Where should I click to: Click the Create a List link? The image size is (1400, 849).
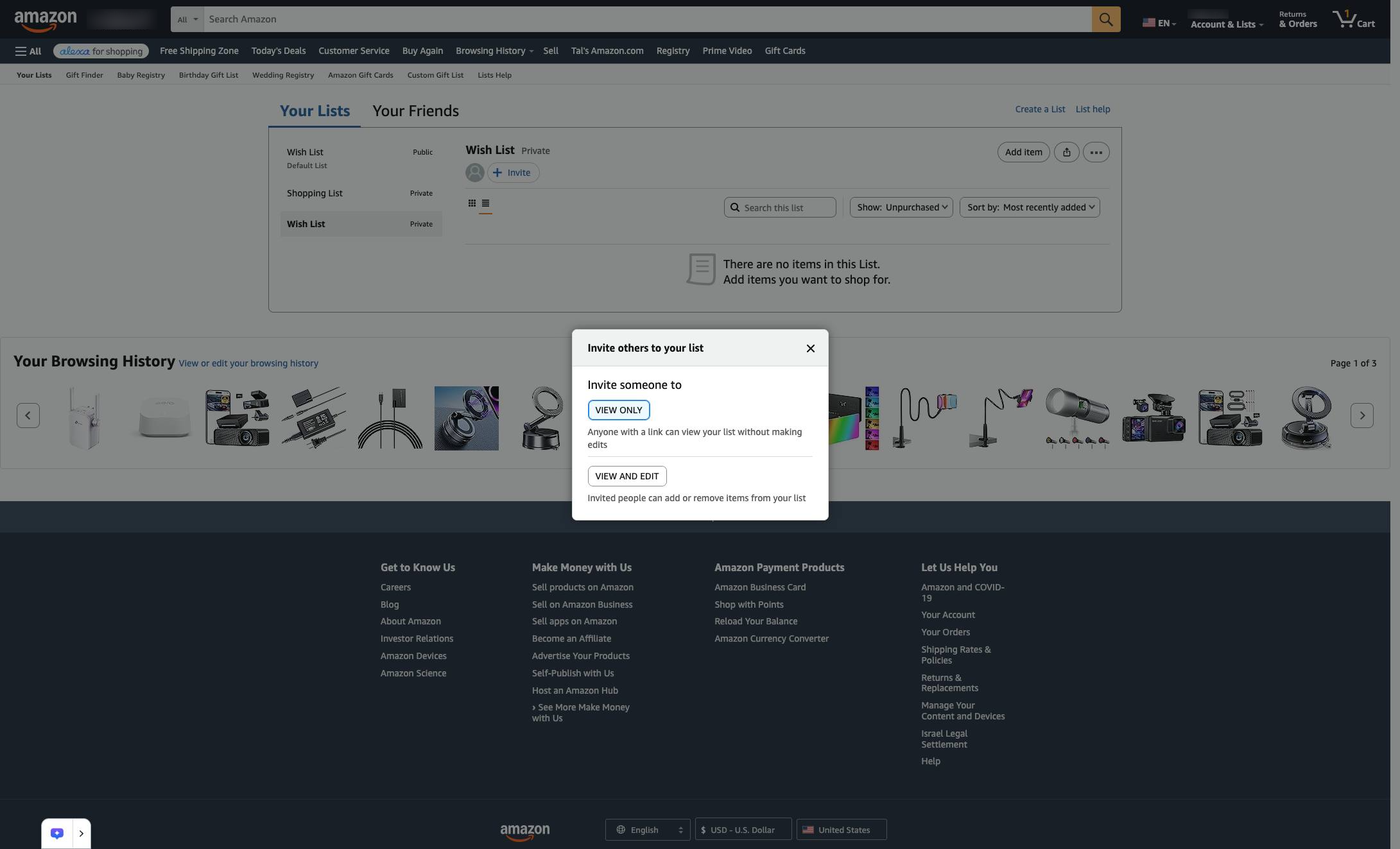click(1040, 109)
